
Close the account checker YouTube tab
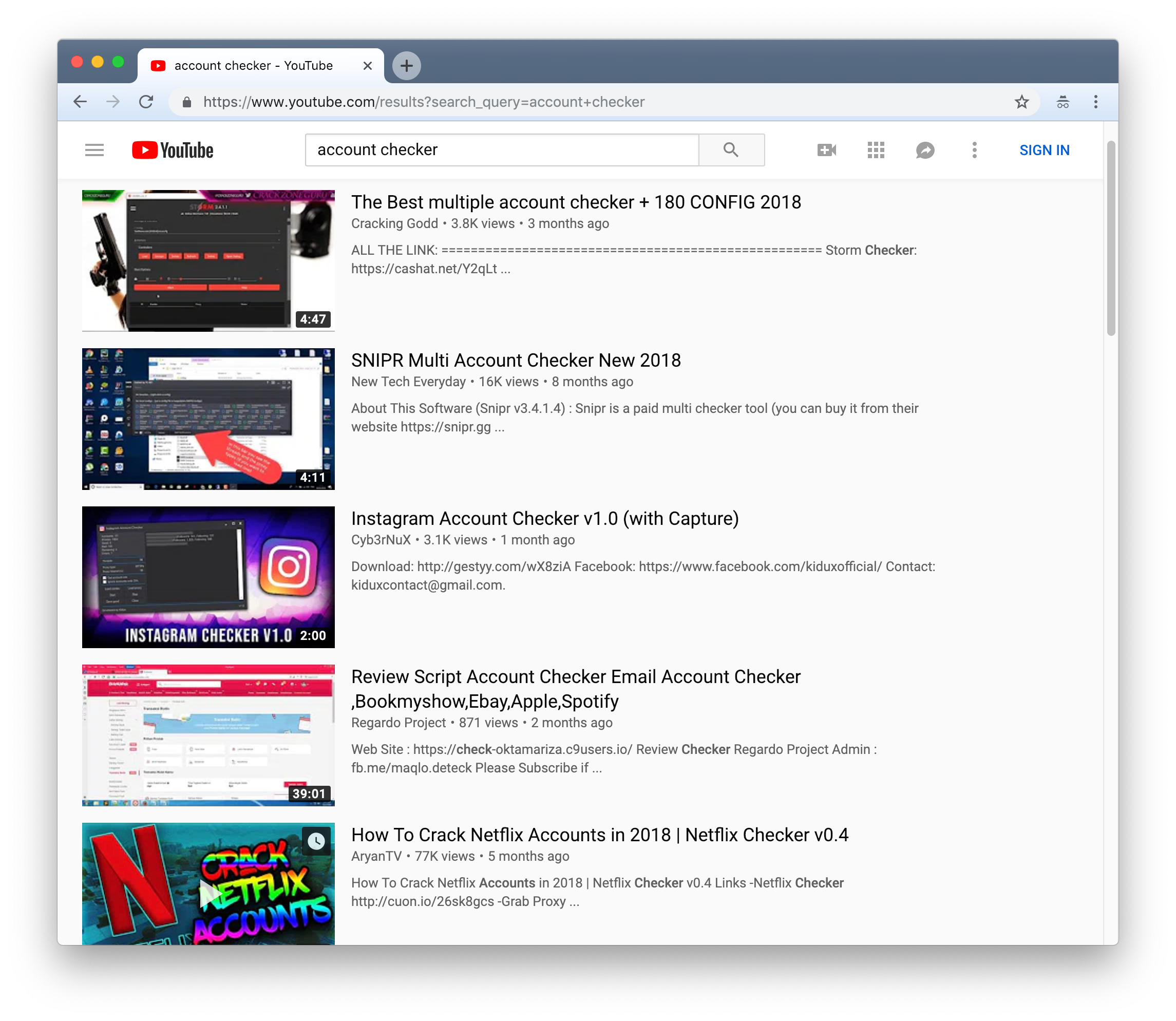pos(368,66)
